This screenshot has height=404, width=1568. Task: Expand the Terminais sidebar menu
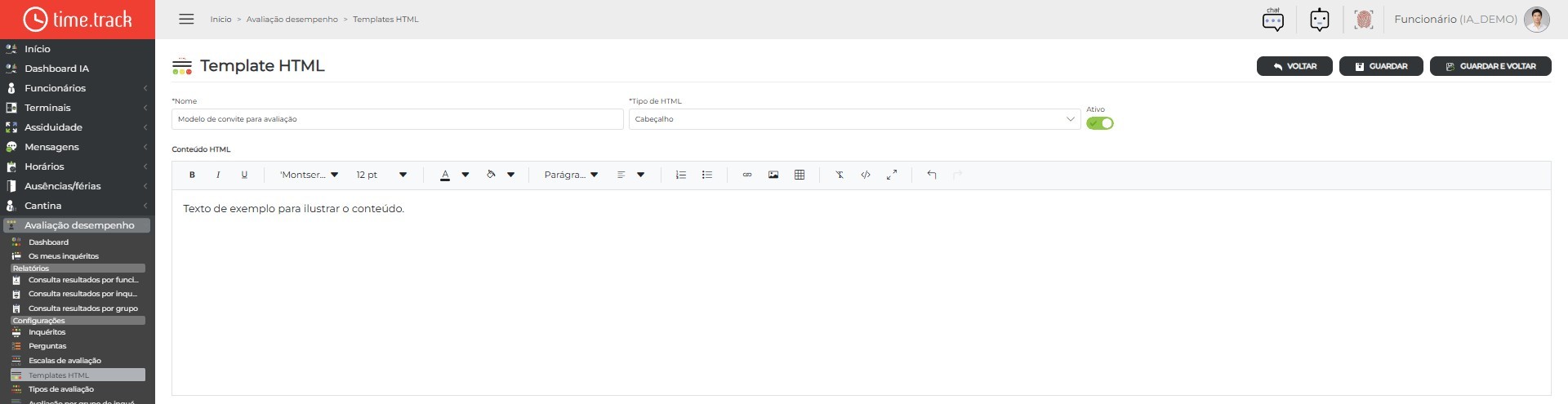pyautogui.click(x=78, y=108)
